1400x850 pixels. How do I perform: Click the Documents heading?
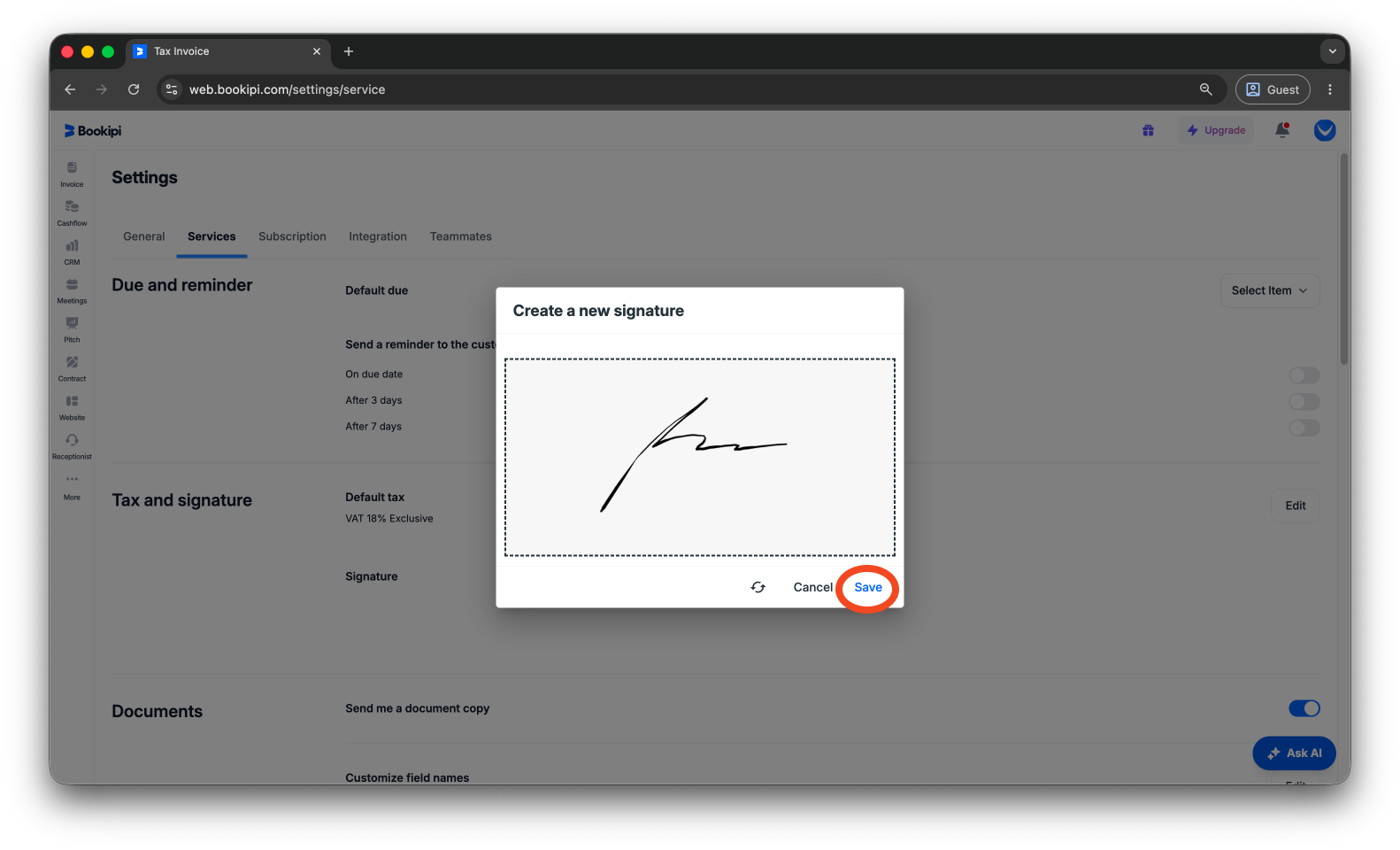[x=158, y=712]
